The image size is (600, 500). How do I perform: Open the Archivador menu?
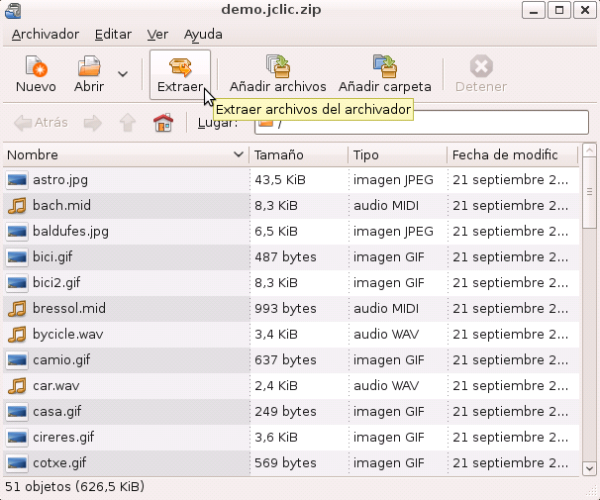[45, 34]
